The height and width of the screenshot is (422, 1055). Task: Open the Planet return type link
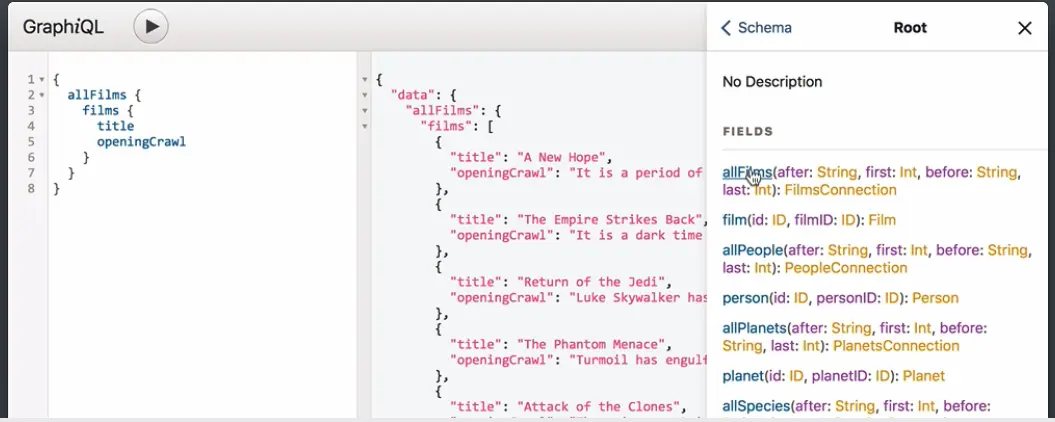(924, 376)
